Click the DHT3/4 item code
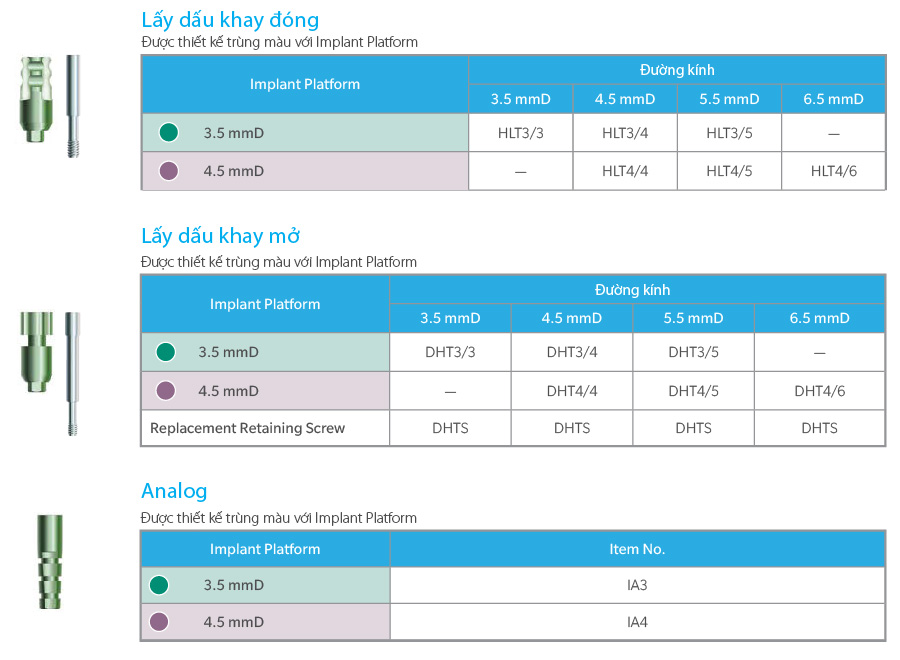This screenshot has width=900, height=660. coord(572,352)
